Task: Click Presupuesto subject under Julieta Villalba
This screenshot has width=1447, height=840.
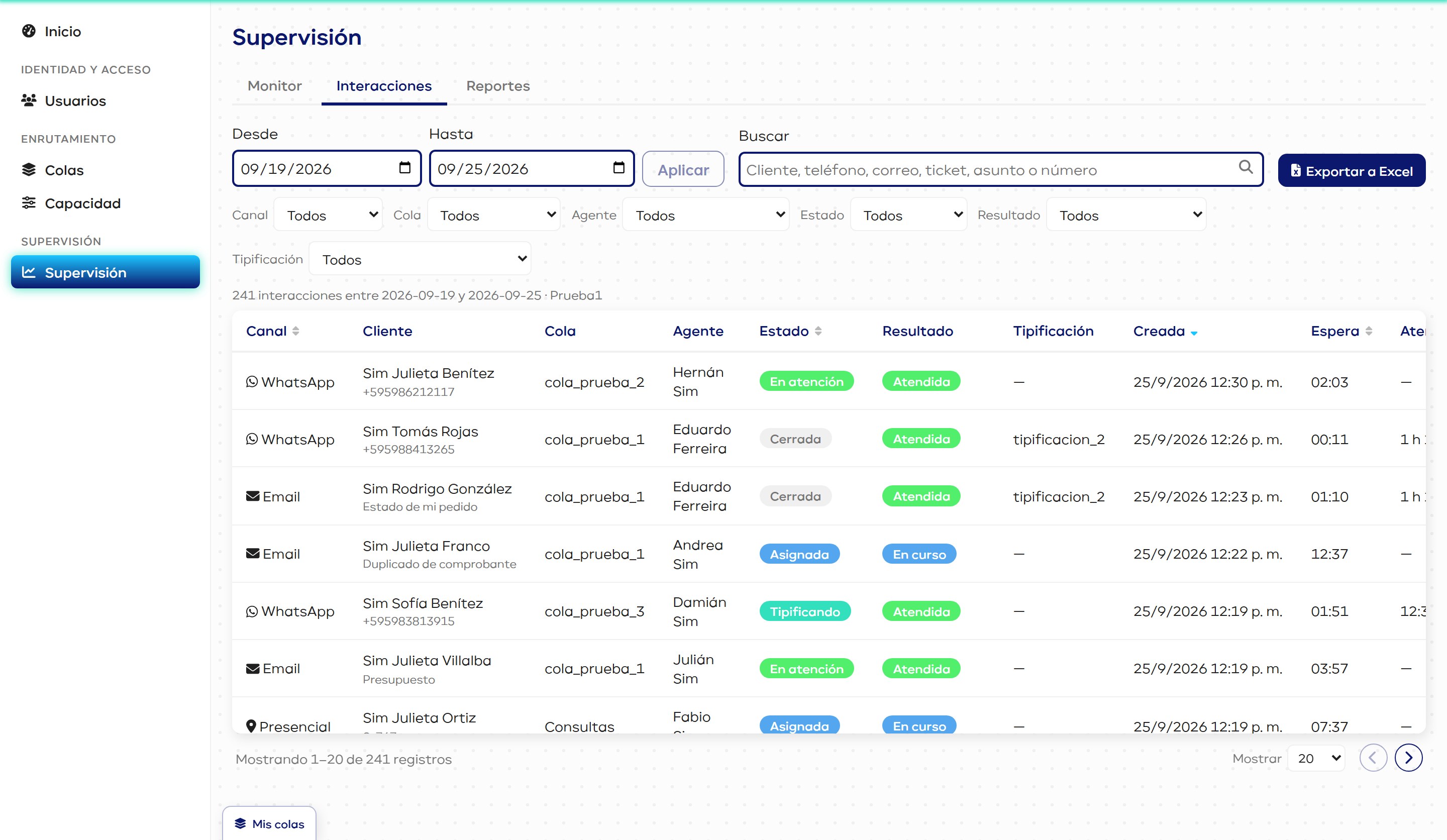Action: coord(398,679)
